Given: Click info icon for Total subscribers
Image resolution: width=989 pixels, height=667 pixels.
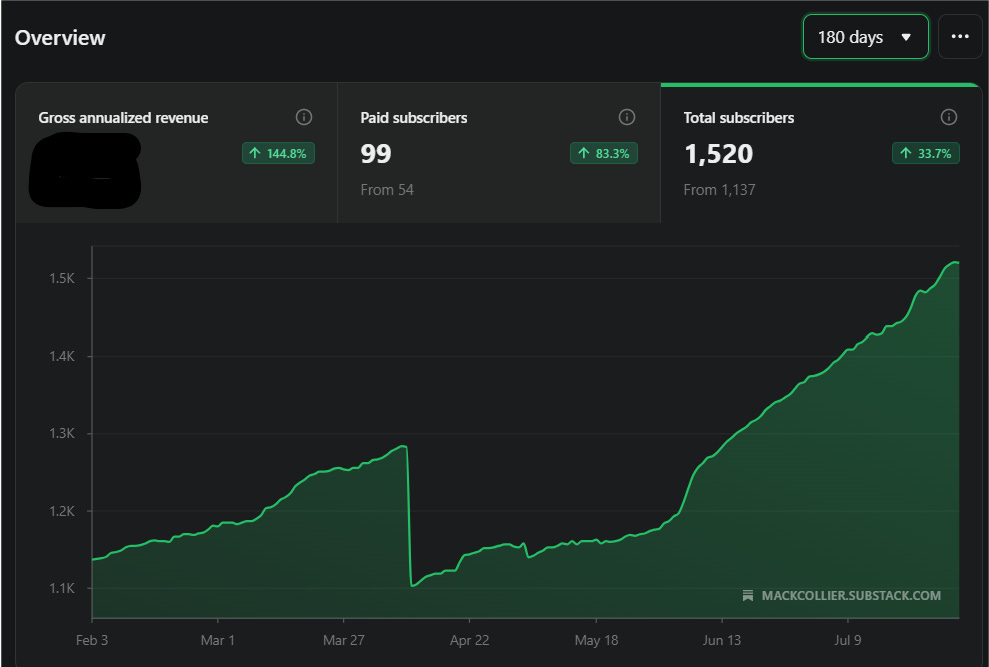Looking at the screenshot, I should click(x=949, y=117).
